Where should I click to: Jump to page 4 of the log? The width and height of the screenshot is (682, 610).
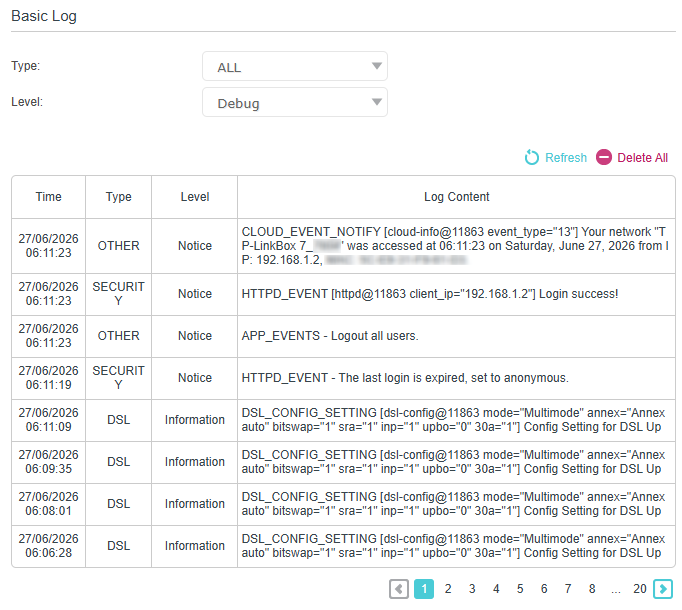pos(496,589)
